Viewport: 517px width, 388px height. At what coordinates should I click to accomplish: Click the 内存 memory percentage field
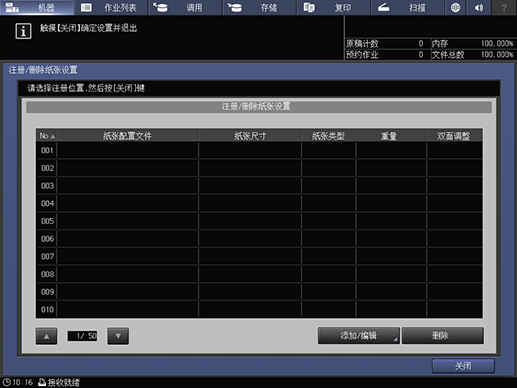point(473,43)
